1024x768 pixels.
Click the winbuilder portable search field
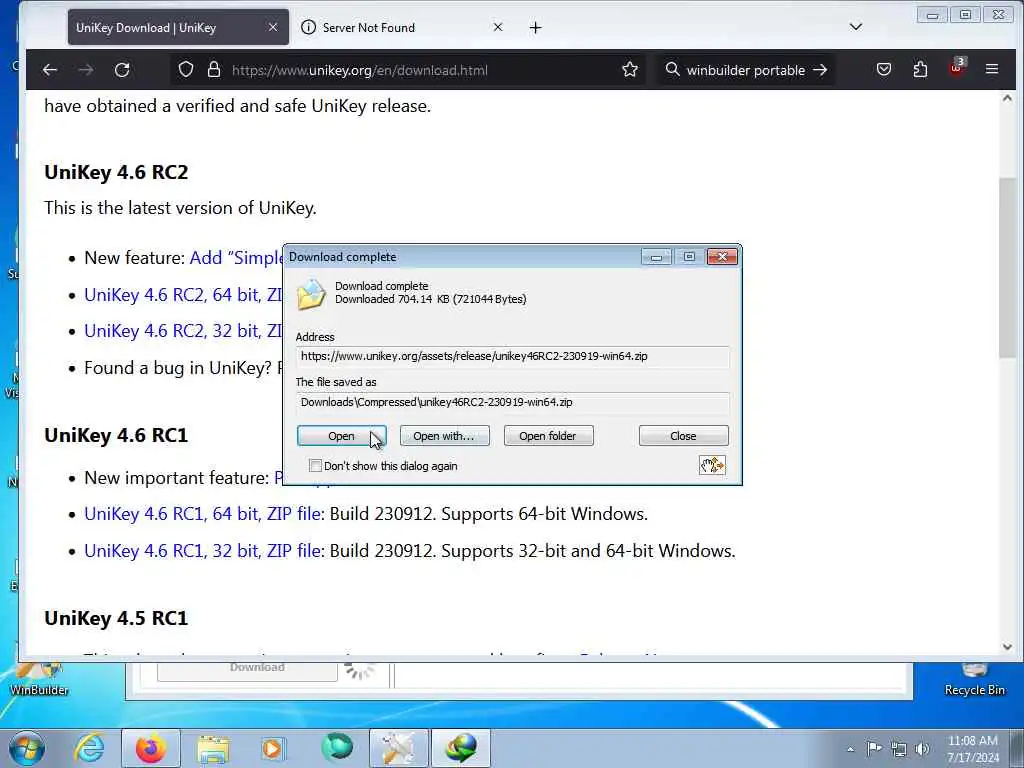point(745,70)
